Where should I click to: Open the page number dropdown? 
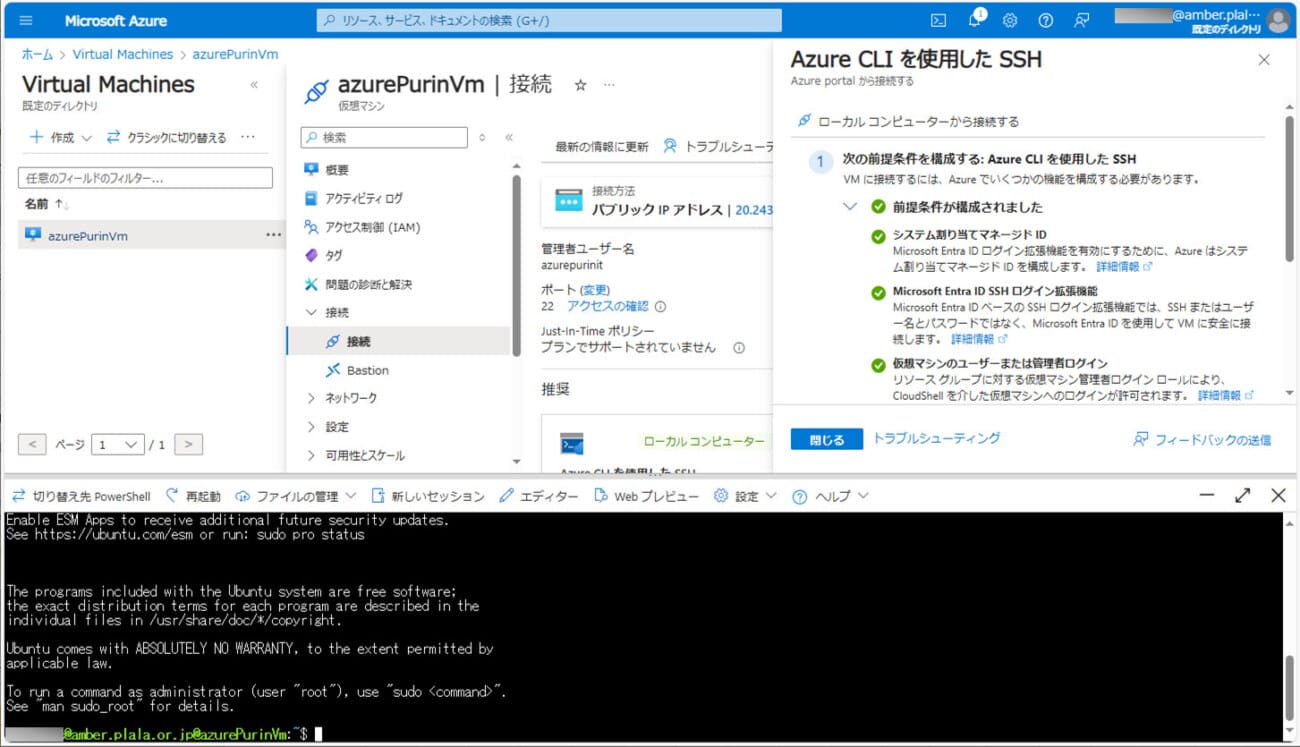pos(117,444)
